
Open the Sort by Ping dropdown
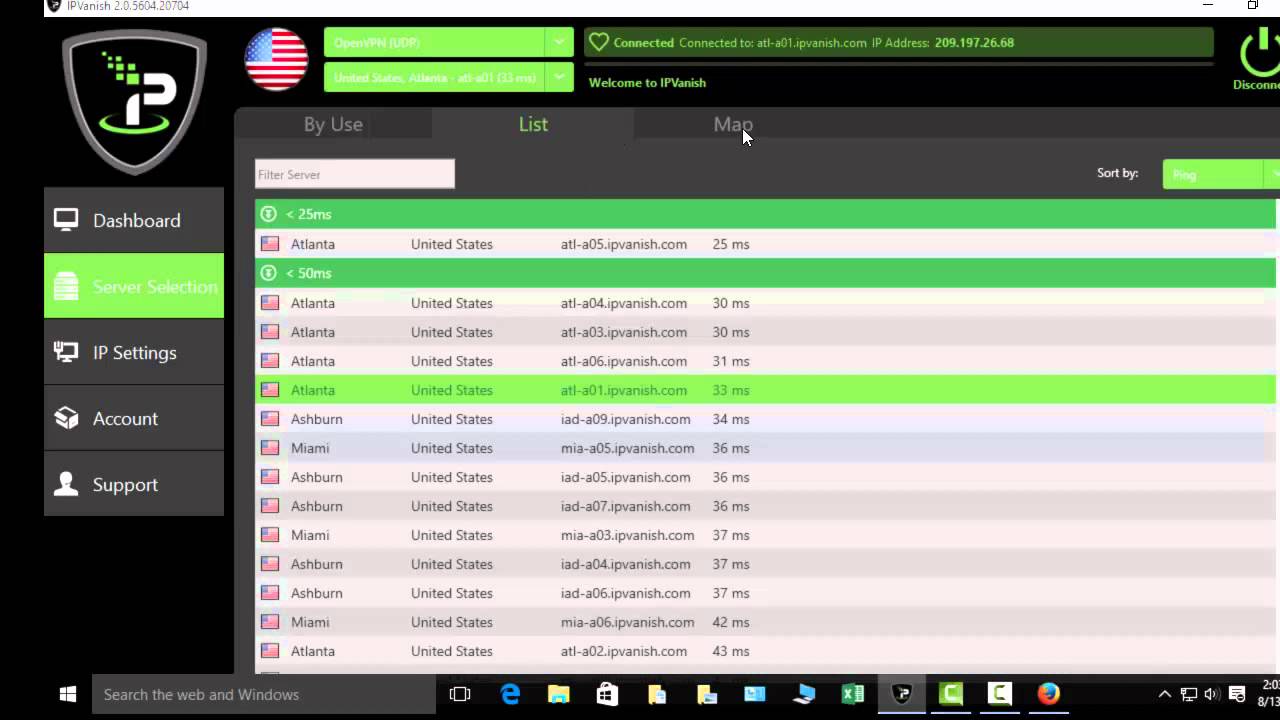point(1221,174)
